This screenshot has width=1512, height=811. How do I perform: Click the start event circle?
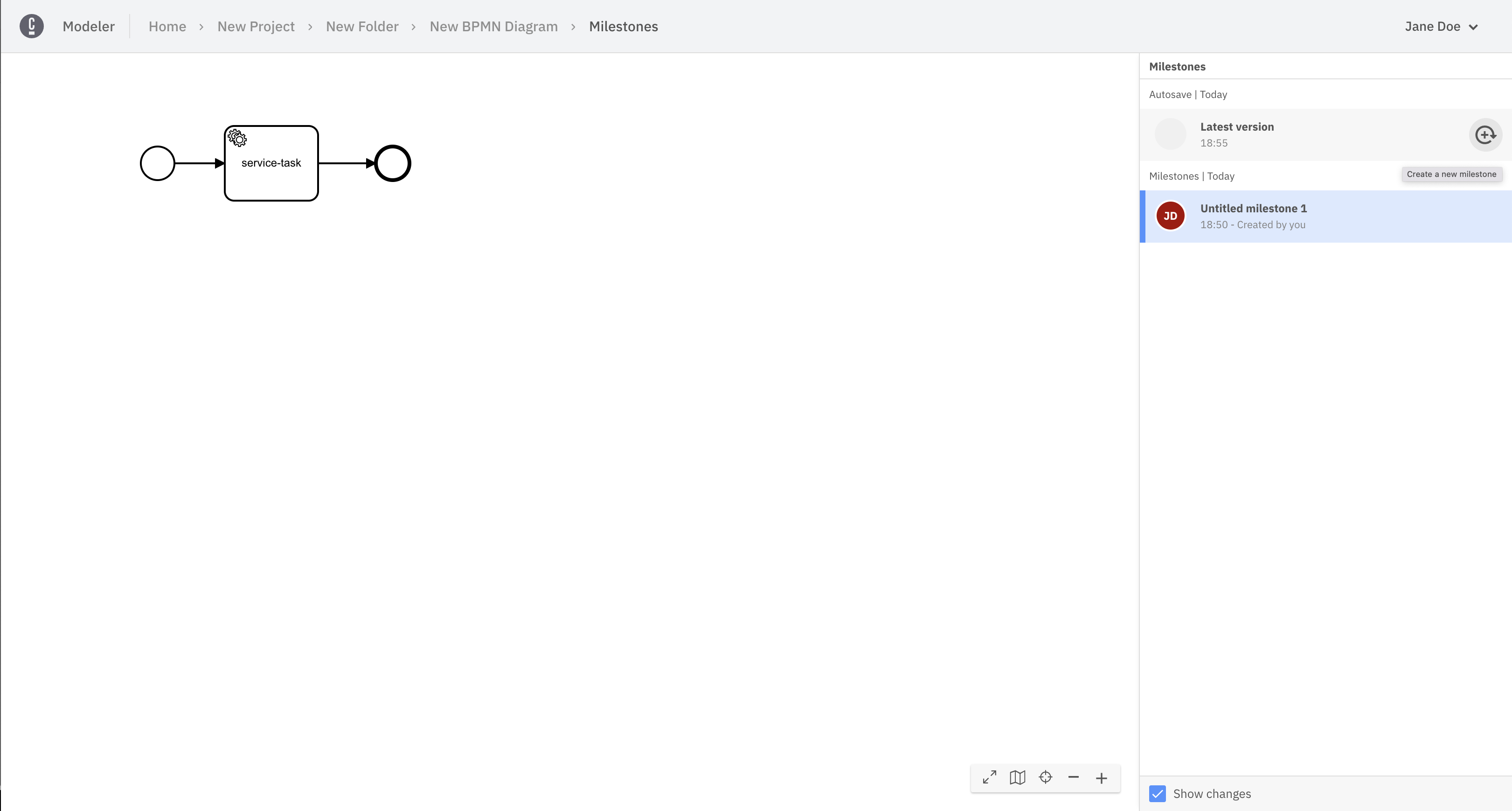coord(157,163)
